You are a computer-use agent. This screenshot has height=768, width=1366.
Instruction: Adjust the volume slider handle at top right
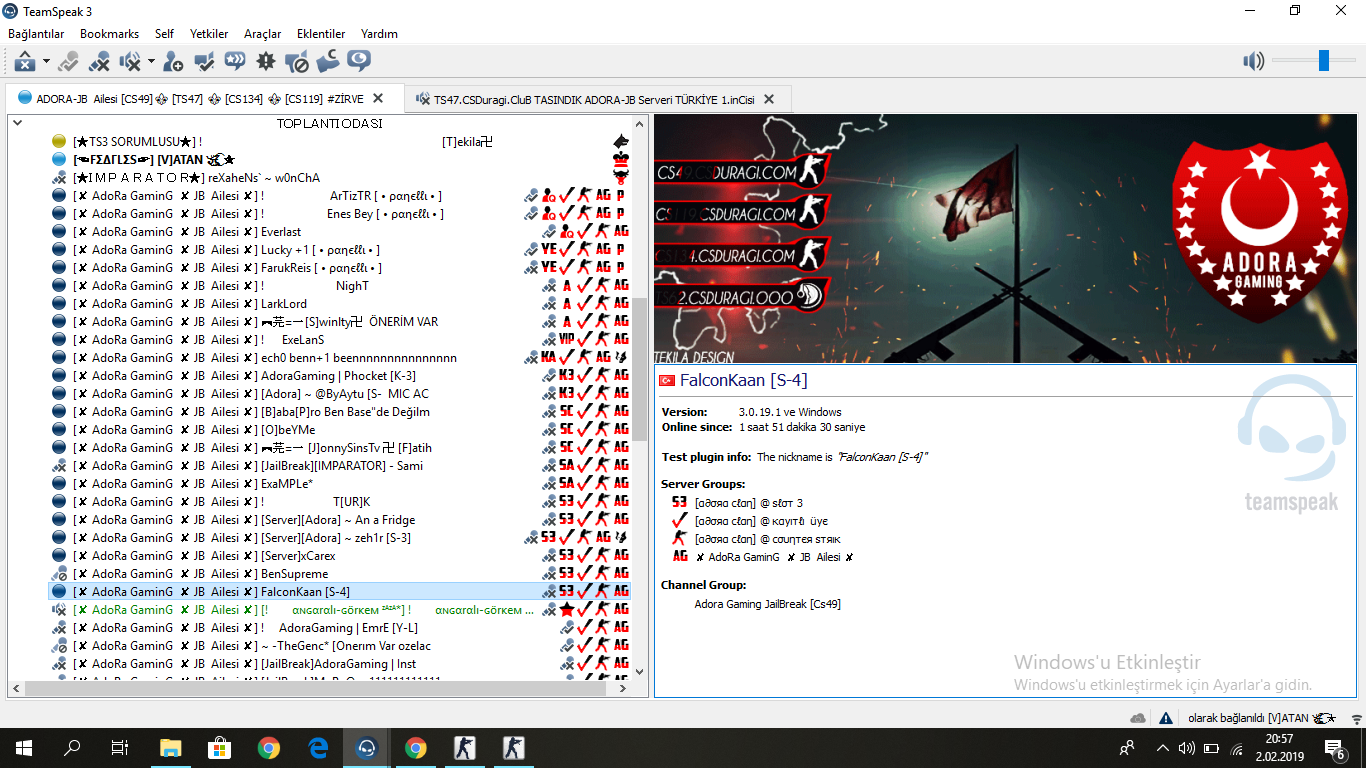(x=1324, y=61)
